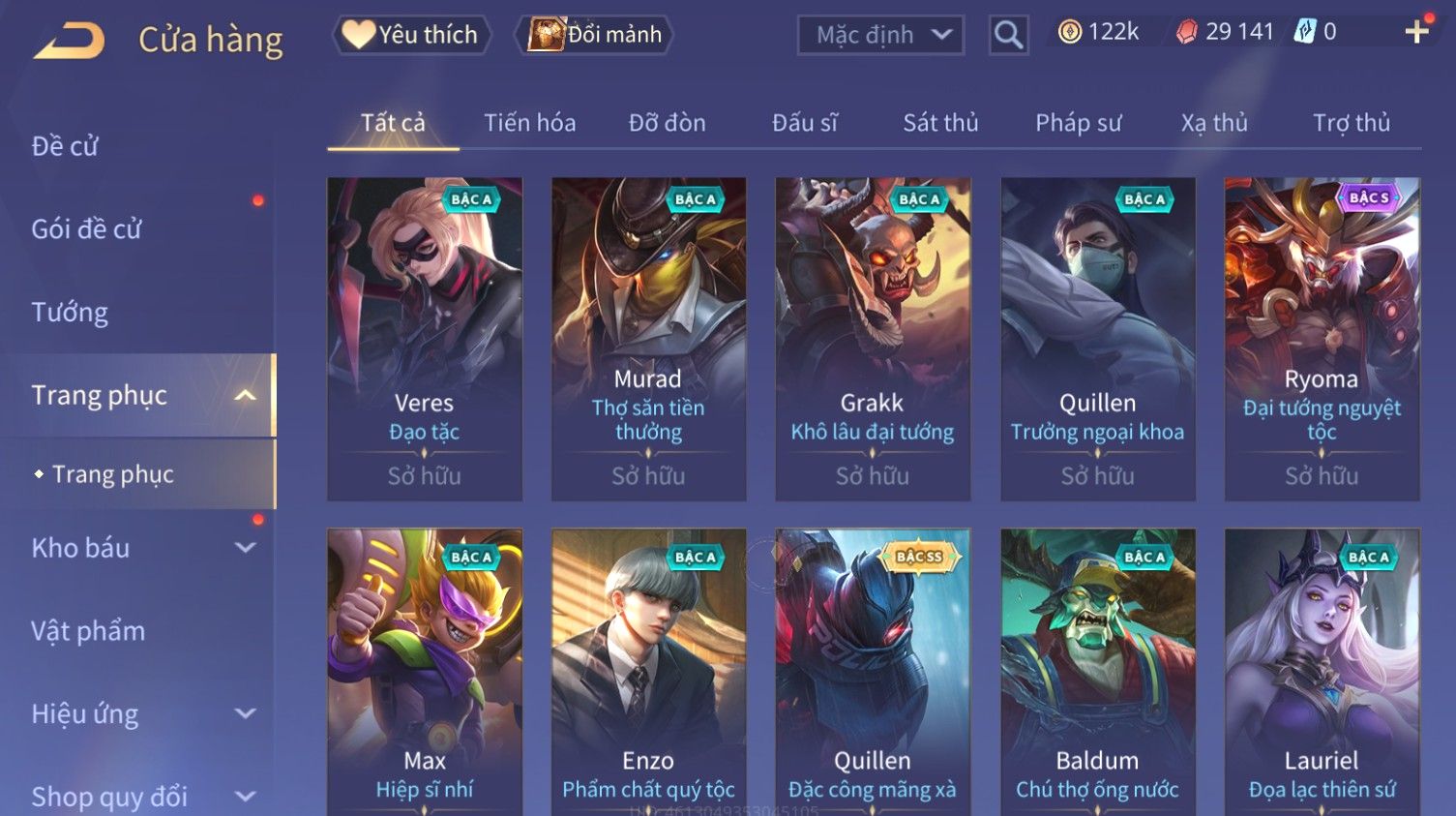This screenshot has width=1456, height=816.
Task: Open the search magnifier icon
Action: 1008,35
